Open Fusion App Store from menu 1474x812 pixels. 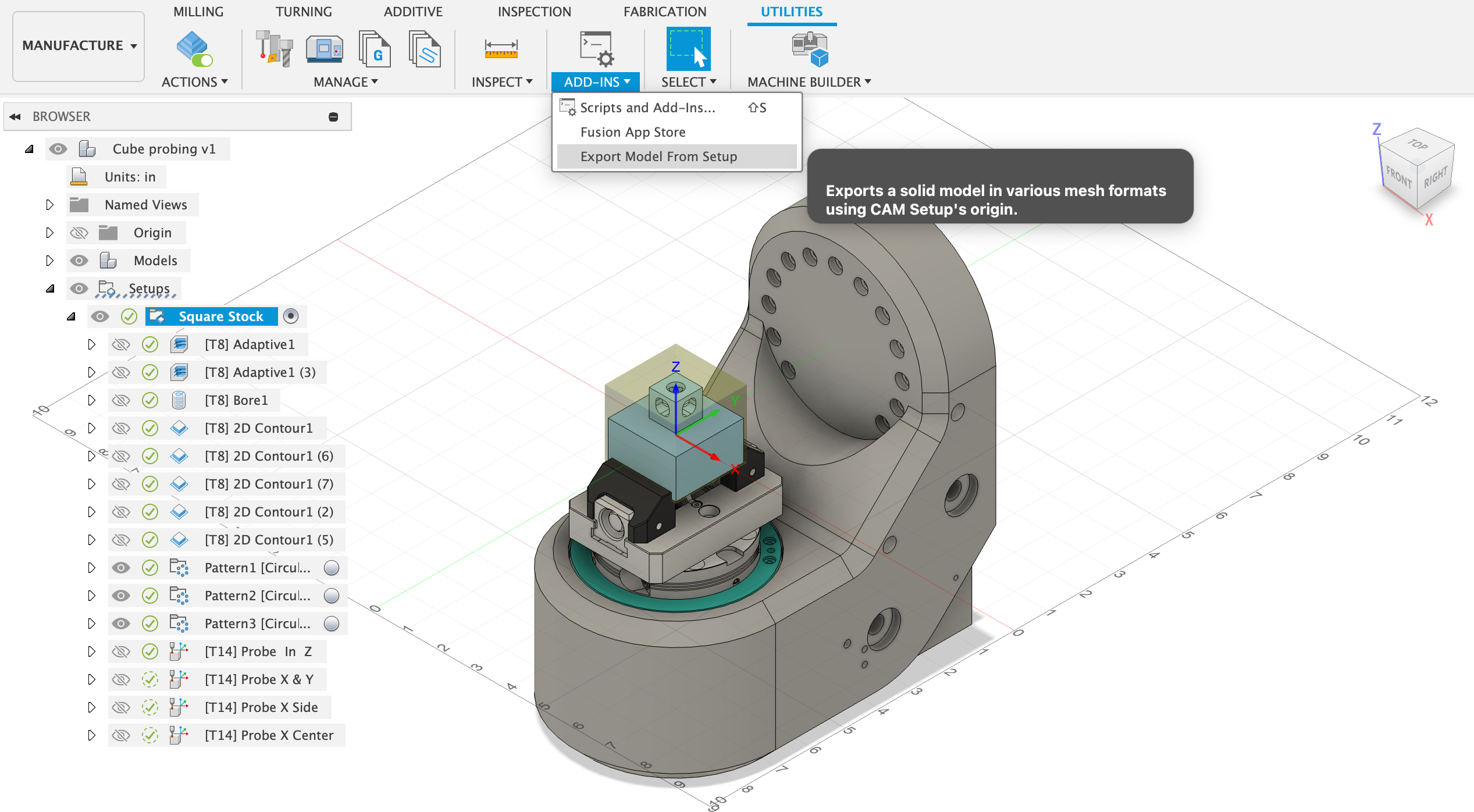pyautogui.click(x=633, y=132)
